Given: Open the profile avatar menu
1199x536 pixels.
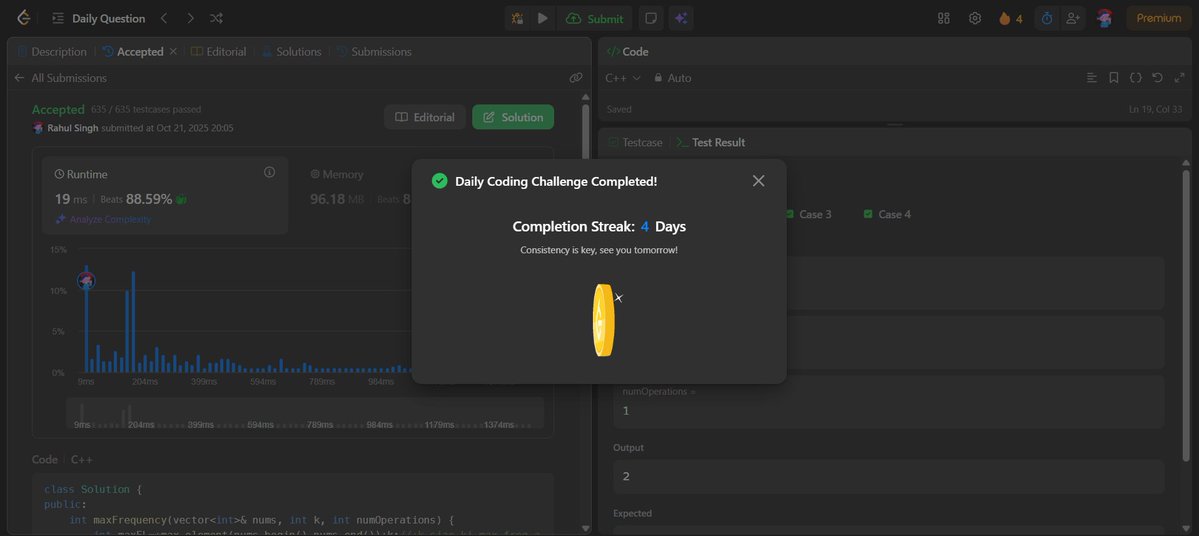Looking at the screenshot, I should pos(1104,18).
